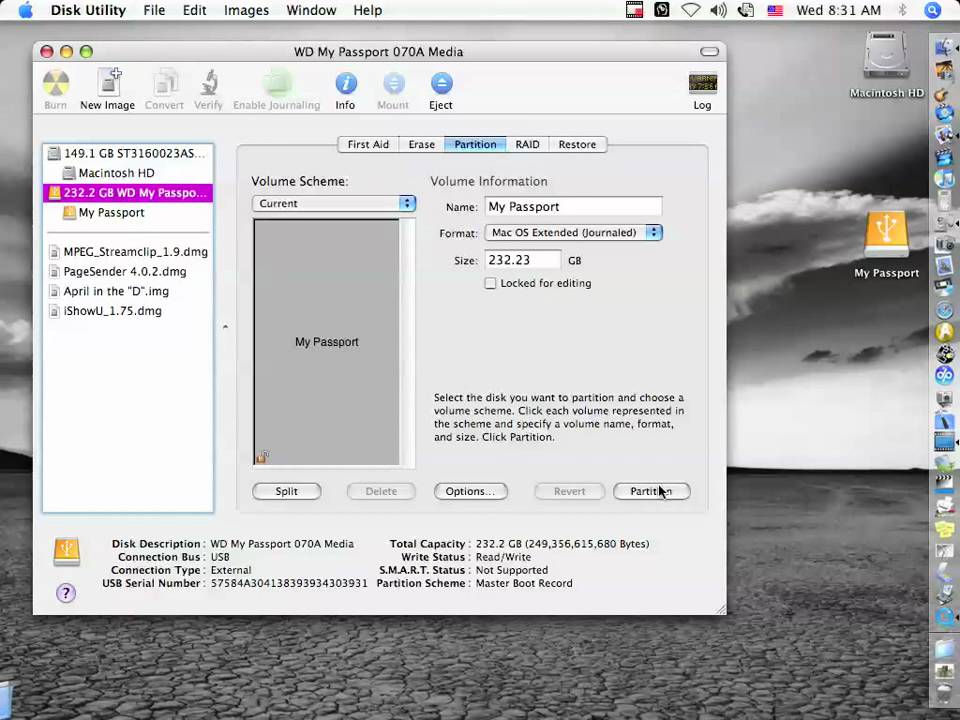This screenshot has height=720, width=960.
Task: Open Macintosh HD desktop icon
Action: (886, 64)
